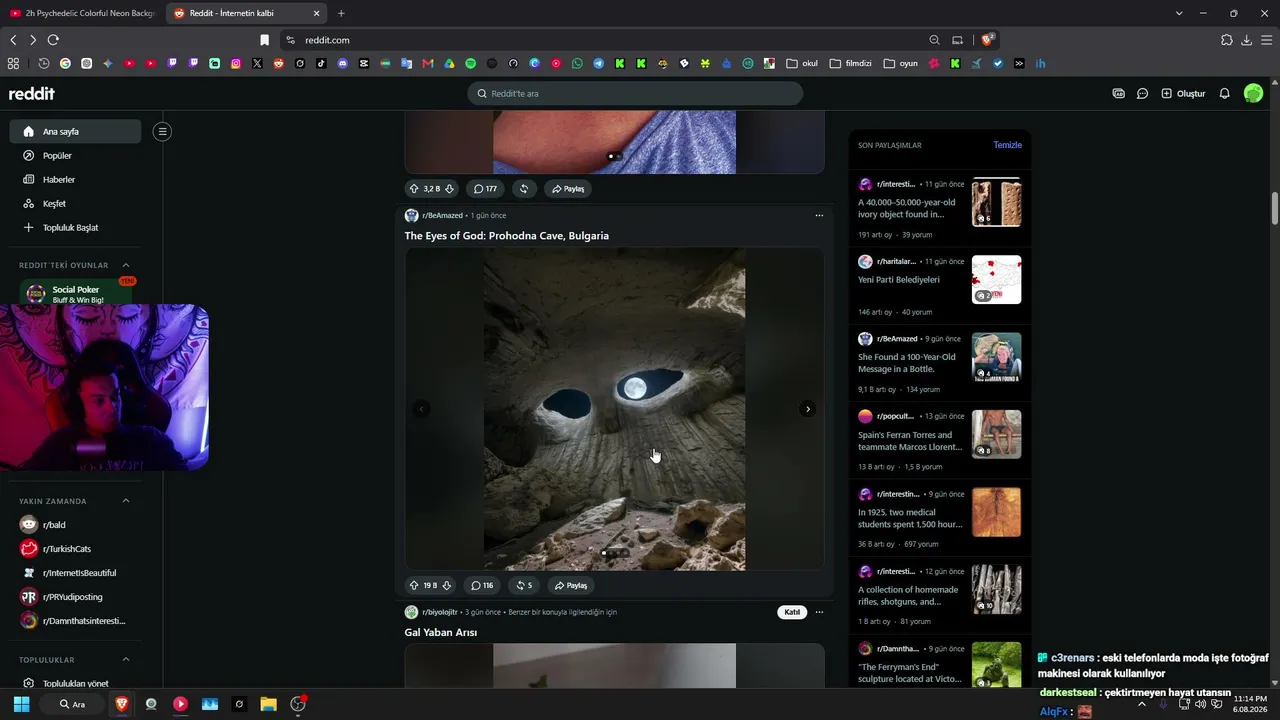Open the Yeni Parti Belediyeleri map thumbnail
Image resolution: width=1280 pixels, height=720 pixels.
[x=996, y=279]
